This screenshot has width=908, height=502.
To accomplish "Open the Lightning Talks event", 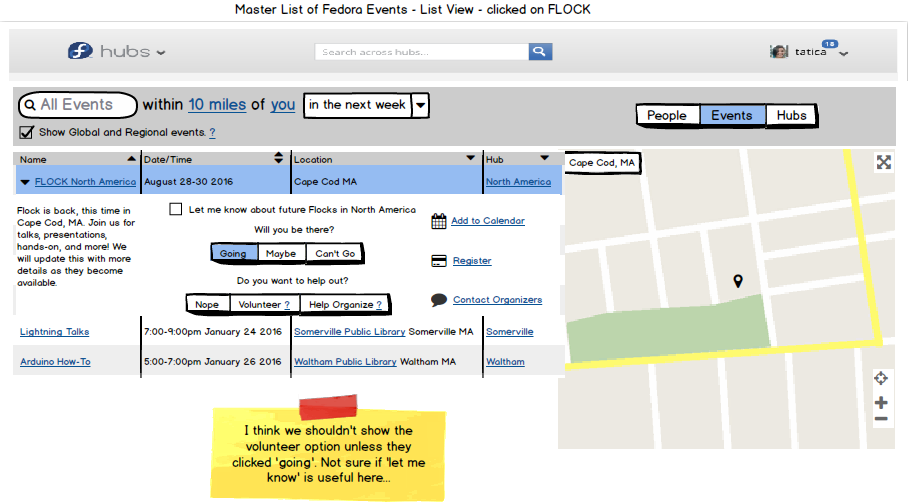I will pyautogui.click(x=54, y=332).
